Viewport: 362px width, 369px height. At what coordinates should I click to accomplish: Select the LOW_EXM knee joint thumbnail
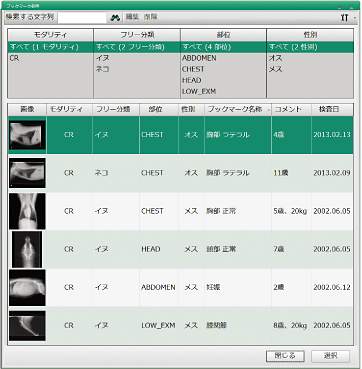(27, 326)
